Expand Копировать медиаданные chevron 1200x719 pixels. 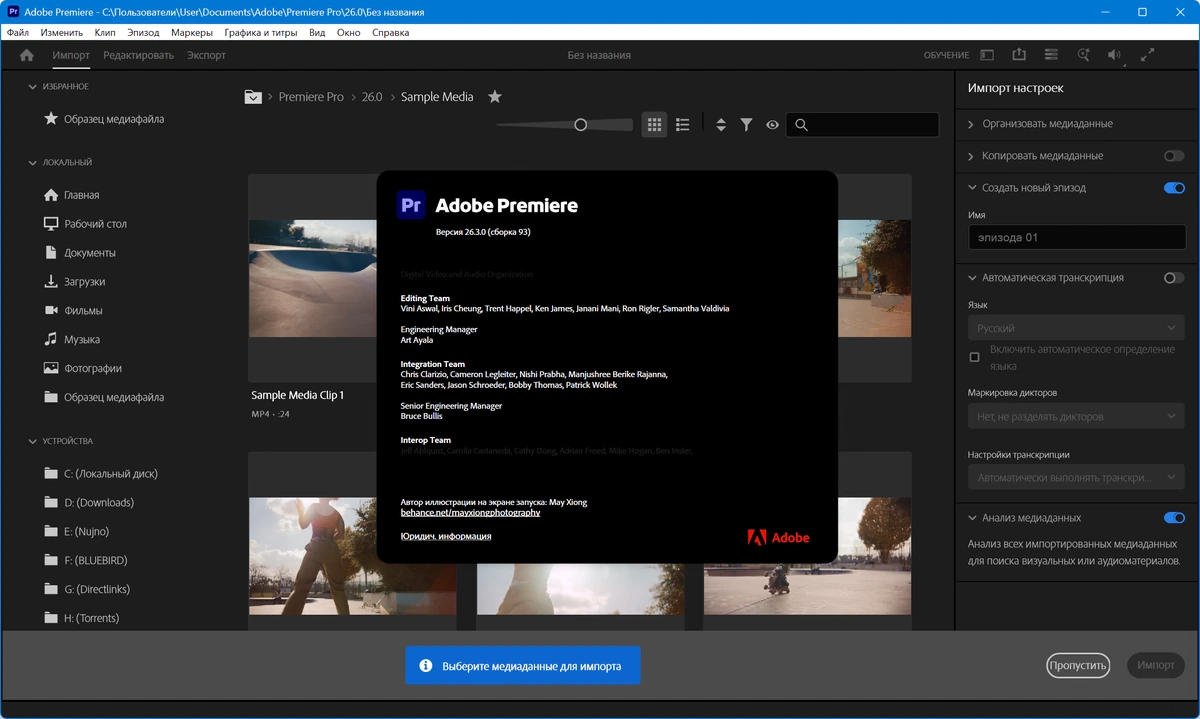972,156
